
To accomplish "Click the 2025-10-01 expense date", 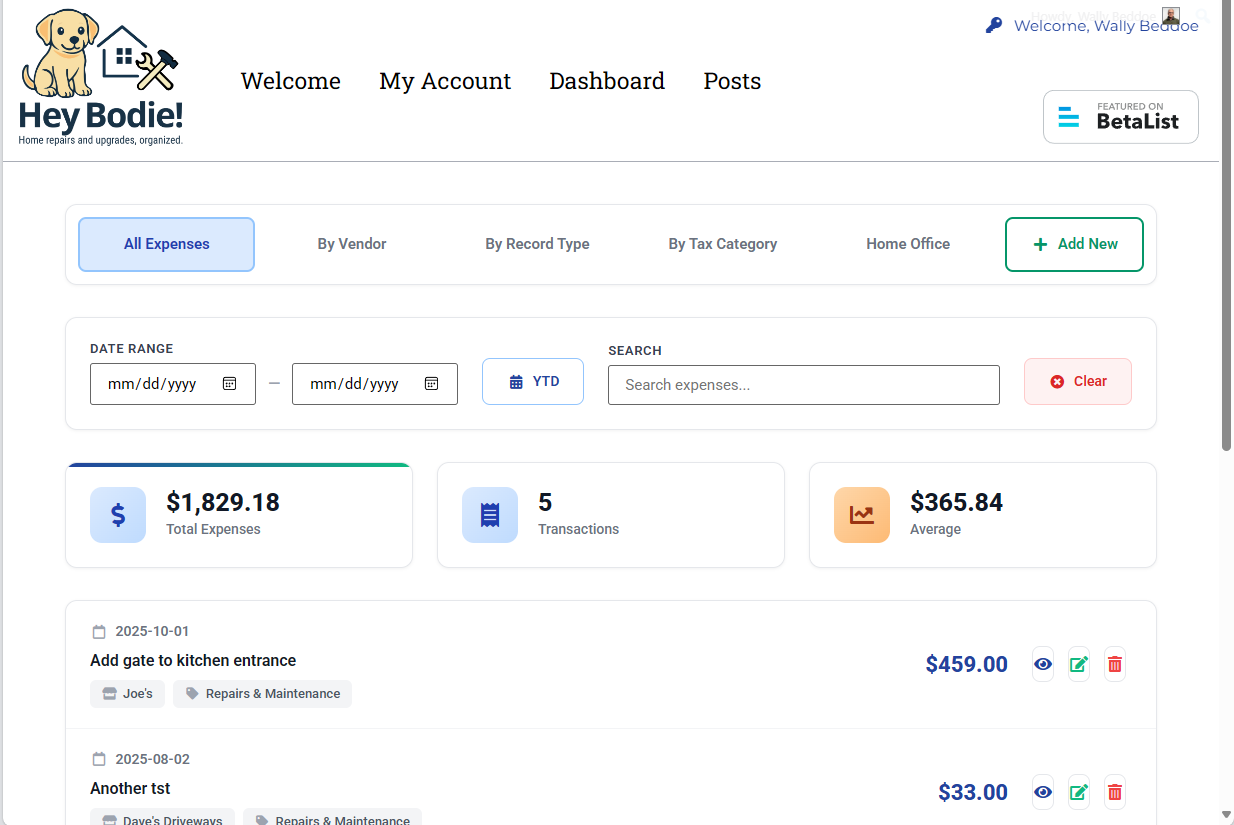I will pos(152,632).
